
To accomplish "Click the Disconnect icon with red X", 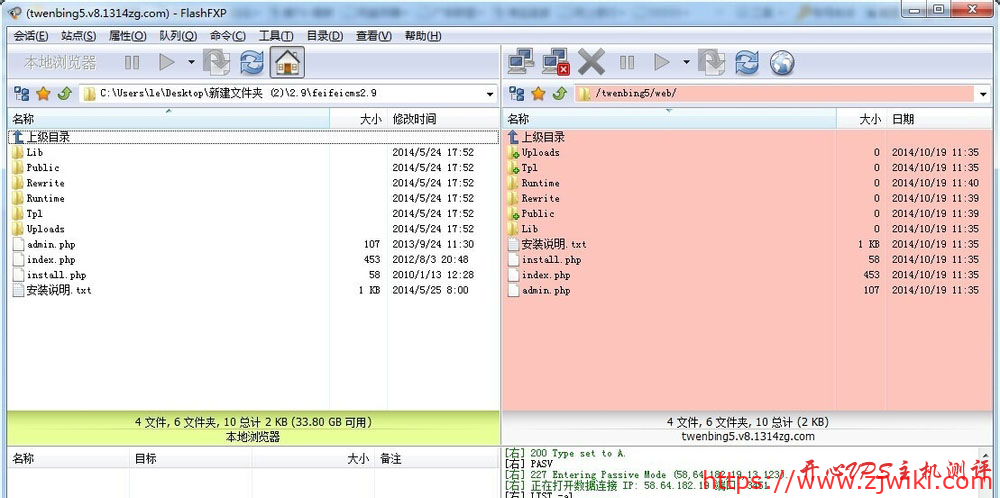I will 555,63.
